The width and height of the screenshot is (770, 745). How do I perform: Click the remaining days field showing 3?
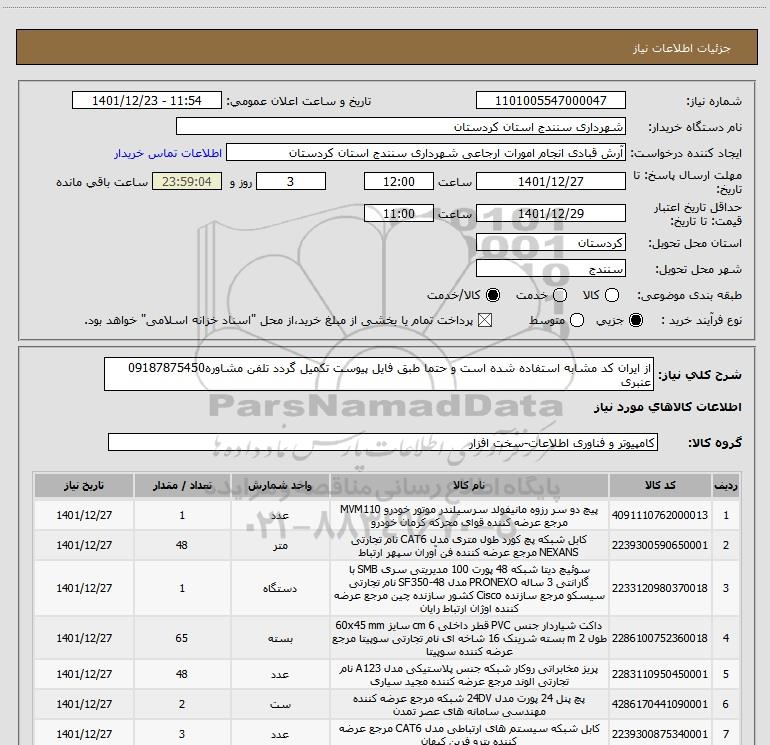coord(291,181)
